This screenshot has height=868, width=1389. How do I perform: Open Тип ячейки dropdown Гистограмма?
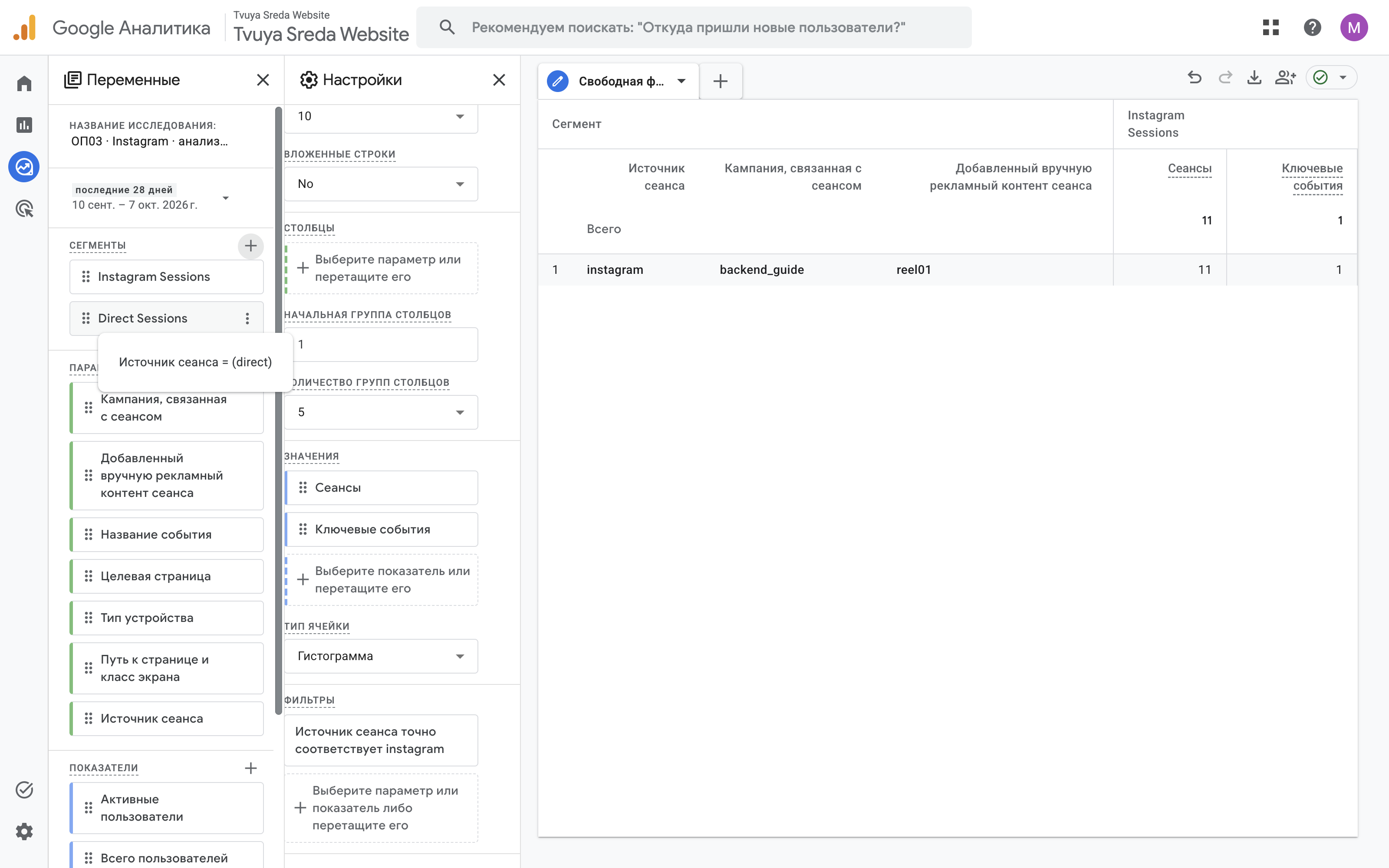coord(381,656)
